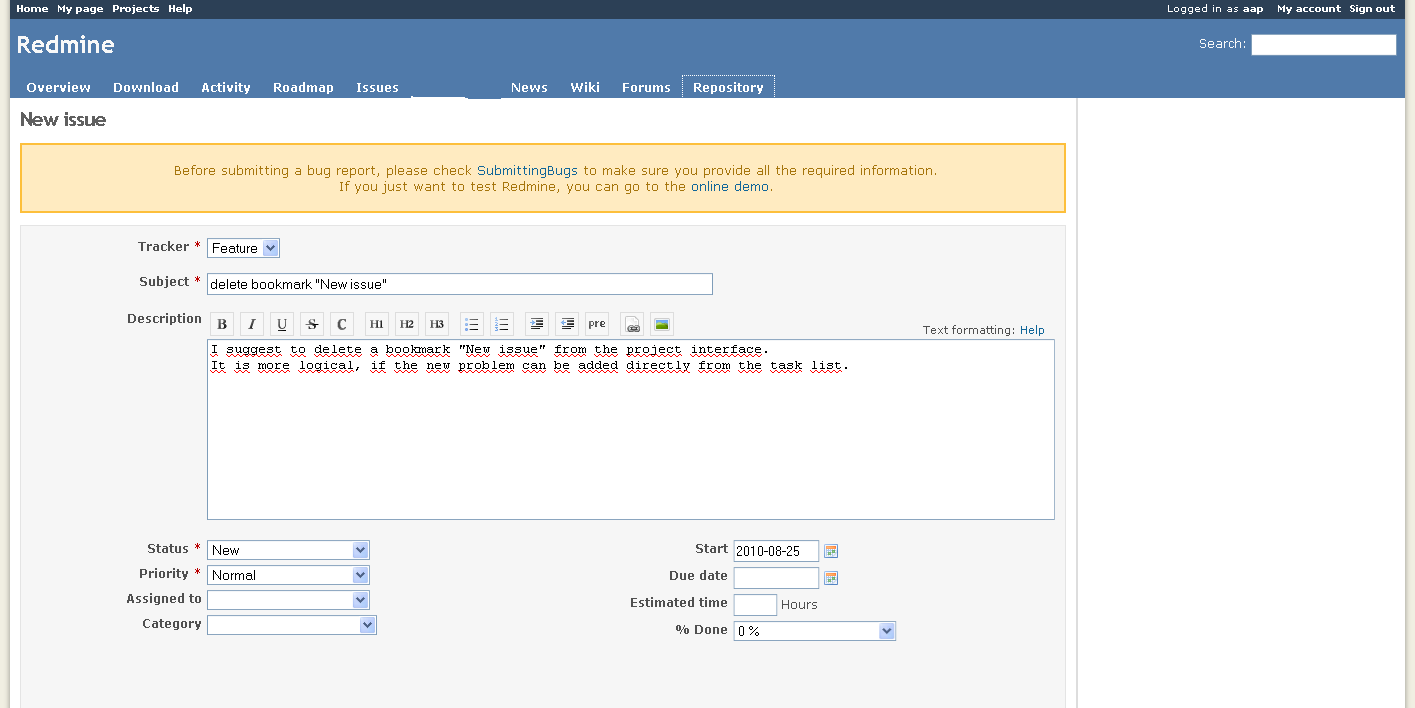Insert an ordered numbered list
Image resolution: width=1415 pixels, height=708 pixels.
pyautogui.click(x=502, y=324)
